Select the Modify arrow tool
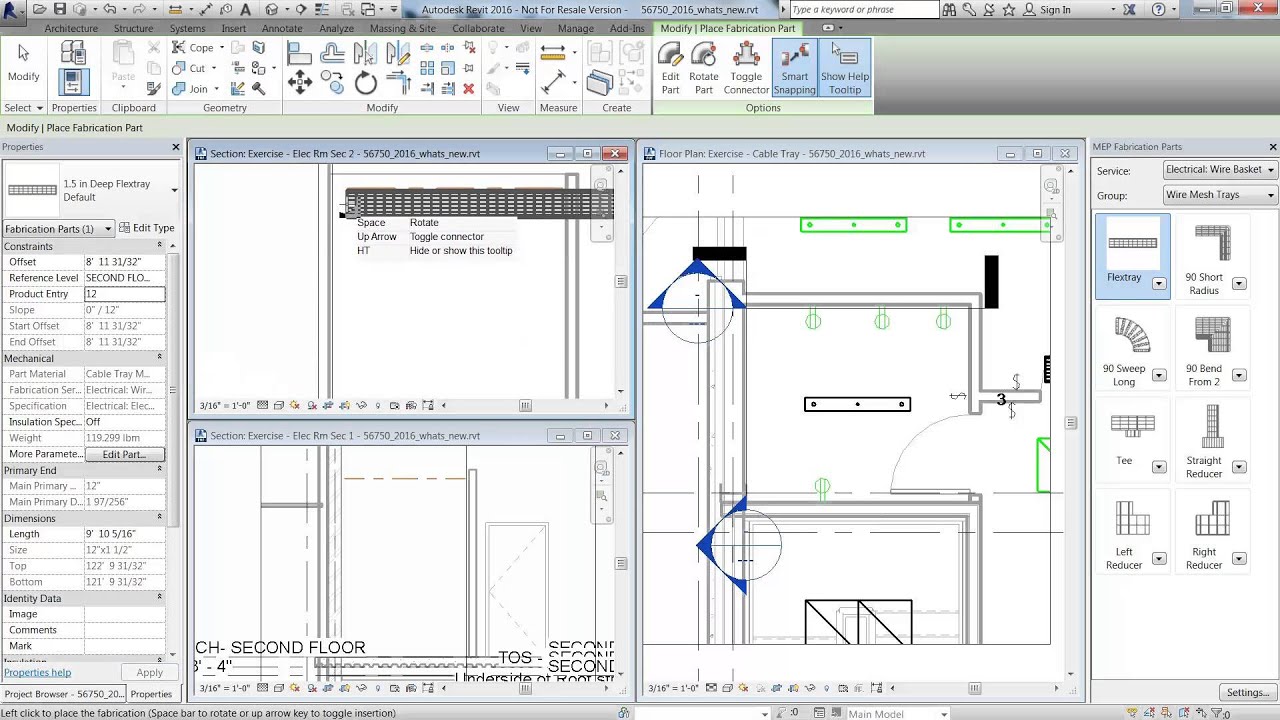 23,63
